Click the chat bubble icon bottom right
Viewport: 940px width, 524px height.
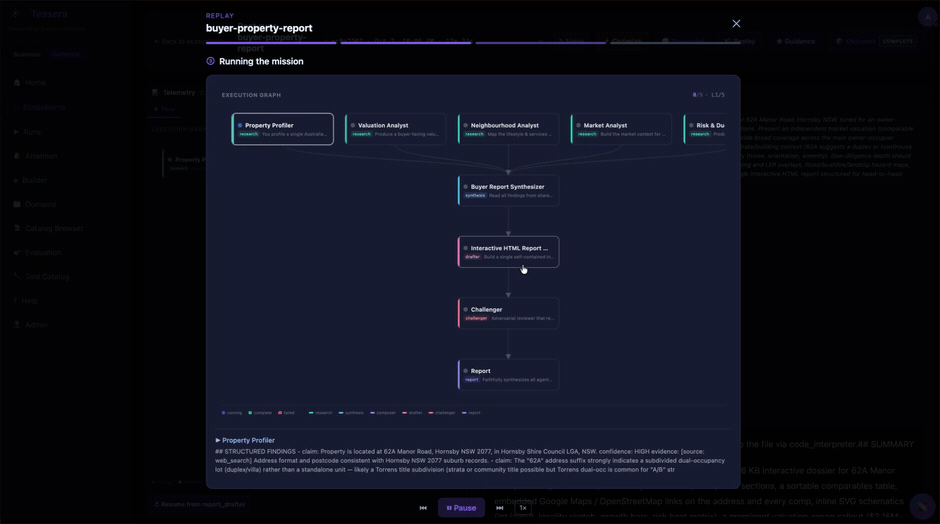coord(922,506)
